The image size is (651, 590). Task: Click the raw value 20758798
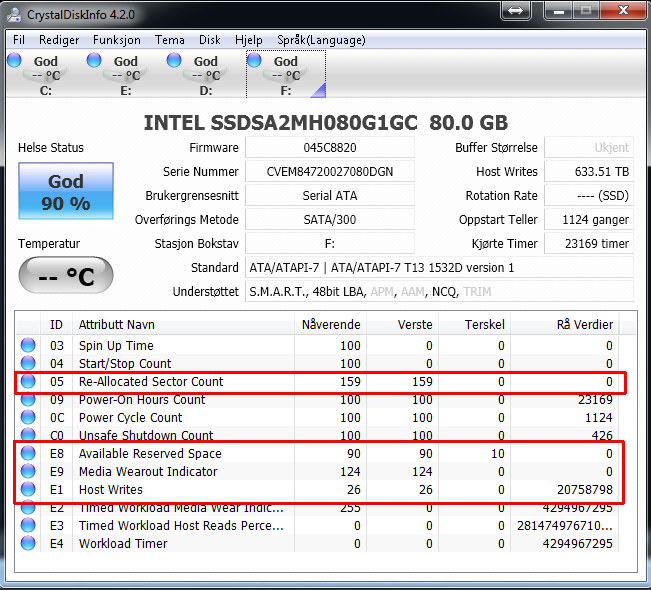585,490
